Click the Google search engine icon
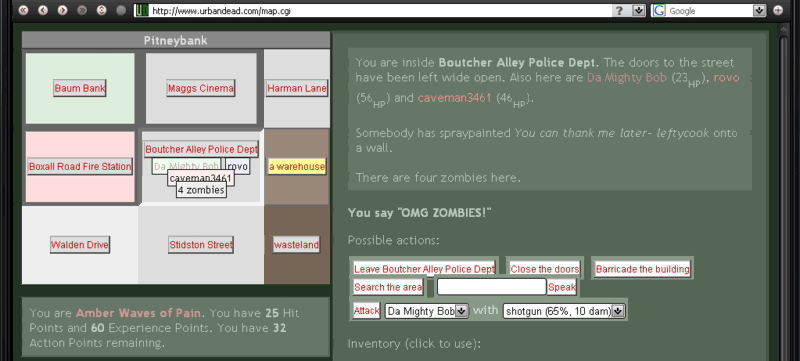The height and width of the screenshot is (361, 800). coord(659,10)
